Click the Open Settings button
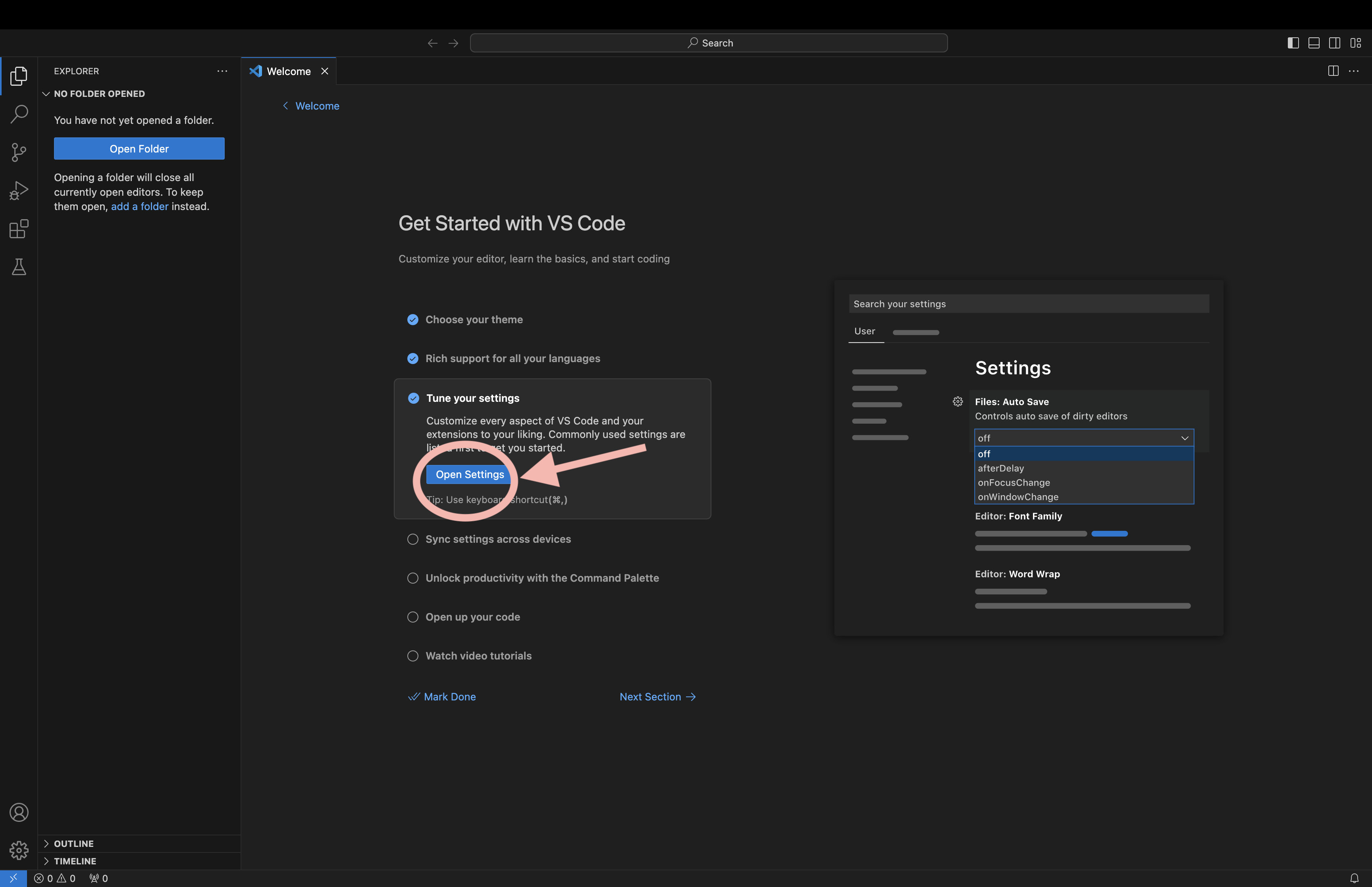The image size is (1372, 887). (x=470, y=474)
